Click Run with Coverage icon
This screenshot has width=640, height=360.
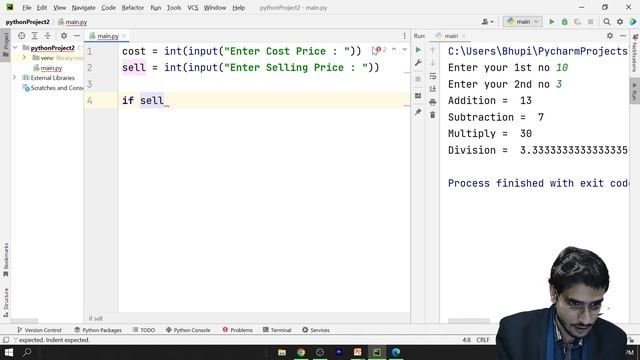click(x=577, y=22)
